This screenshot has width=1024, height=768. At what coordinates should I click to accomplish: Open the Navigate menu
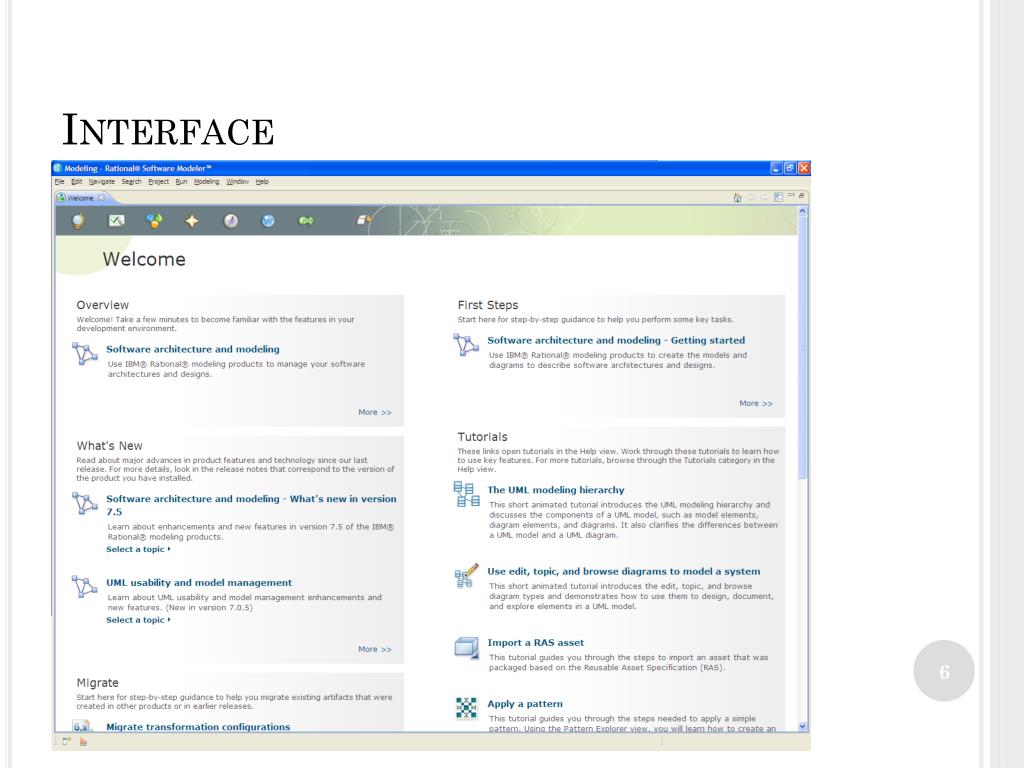(102, 182)
